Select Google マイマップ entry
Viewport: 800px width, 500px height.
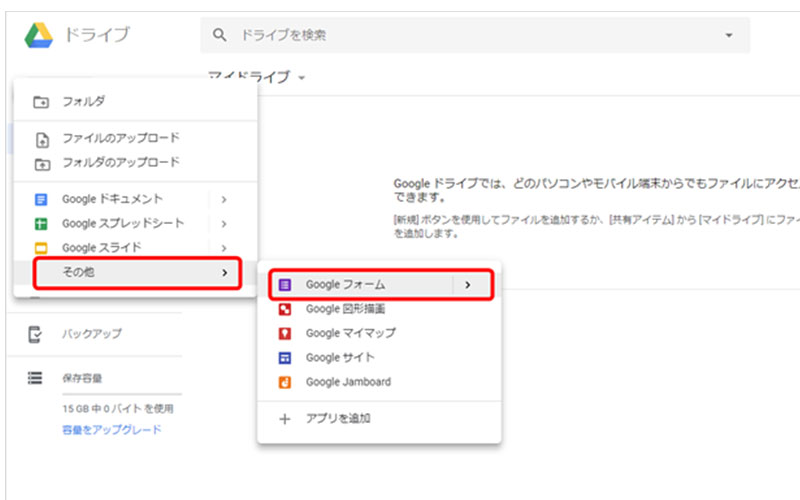(x=351, y=333)
